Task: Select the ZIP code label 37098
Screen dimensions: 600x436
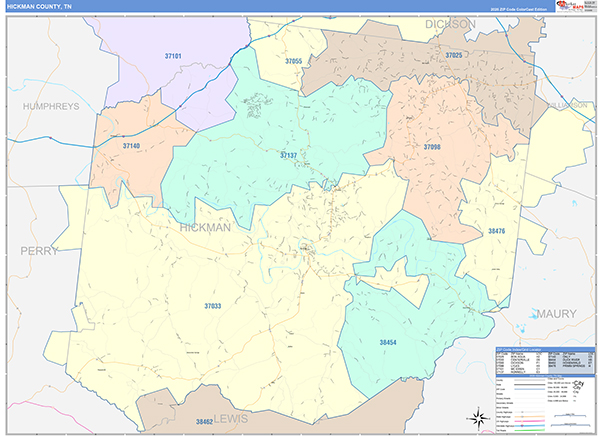Action: (432, 147)
